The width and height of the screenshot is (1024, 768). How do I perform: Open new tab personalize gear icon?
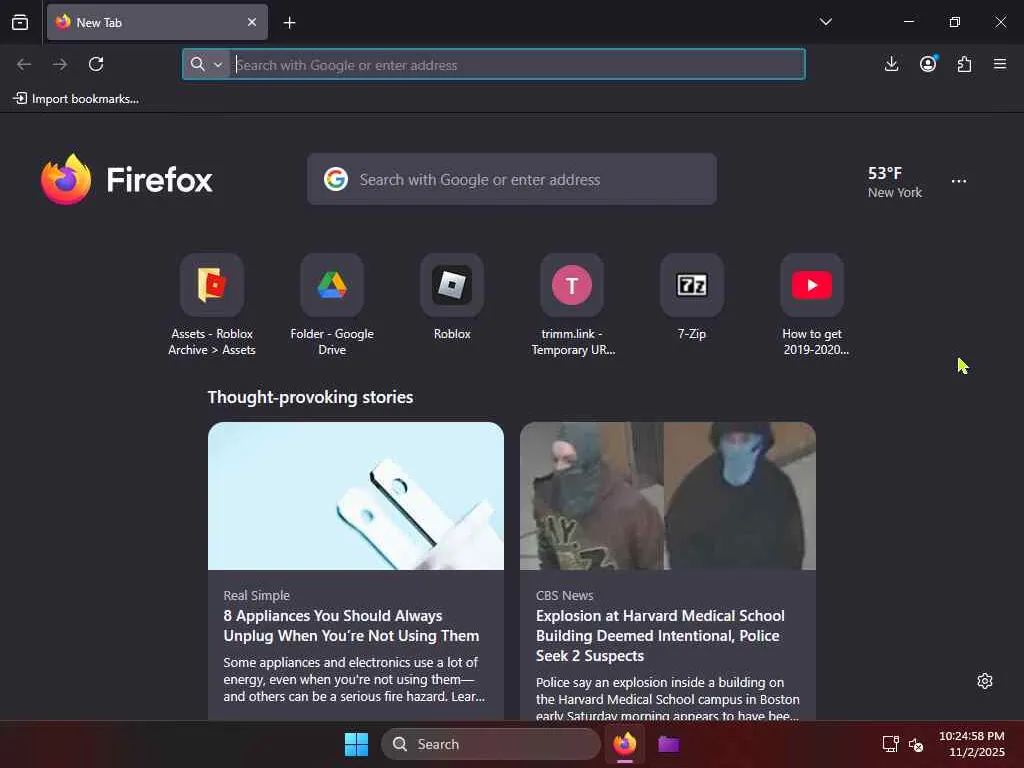pyautogui.click(x=985, y=681)
